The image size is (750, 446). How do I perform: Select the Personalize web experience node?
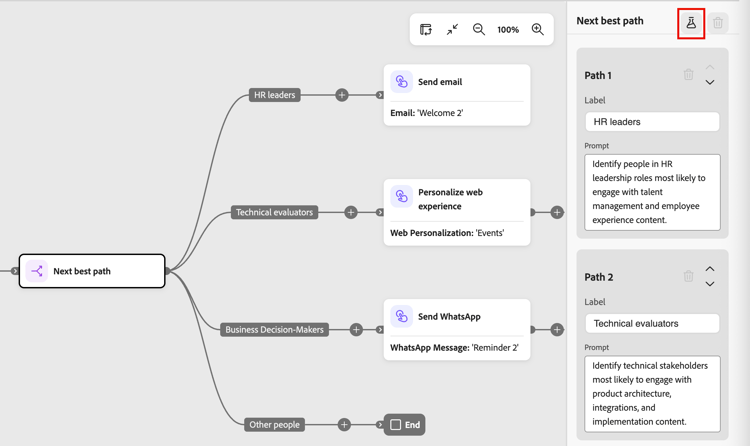457,212
